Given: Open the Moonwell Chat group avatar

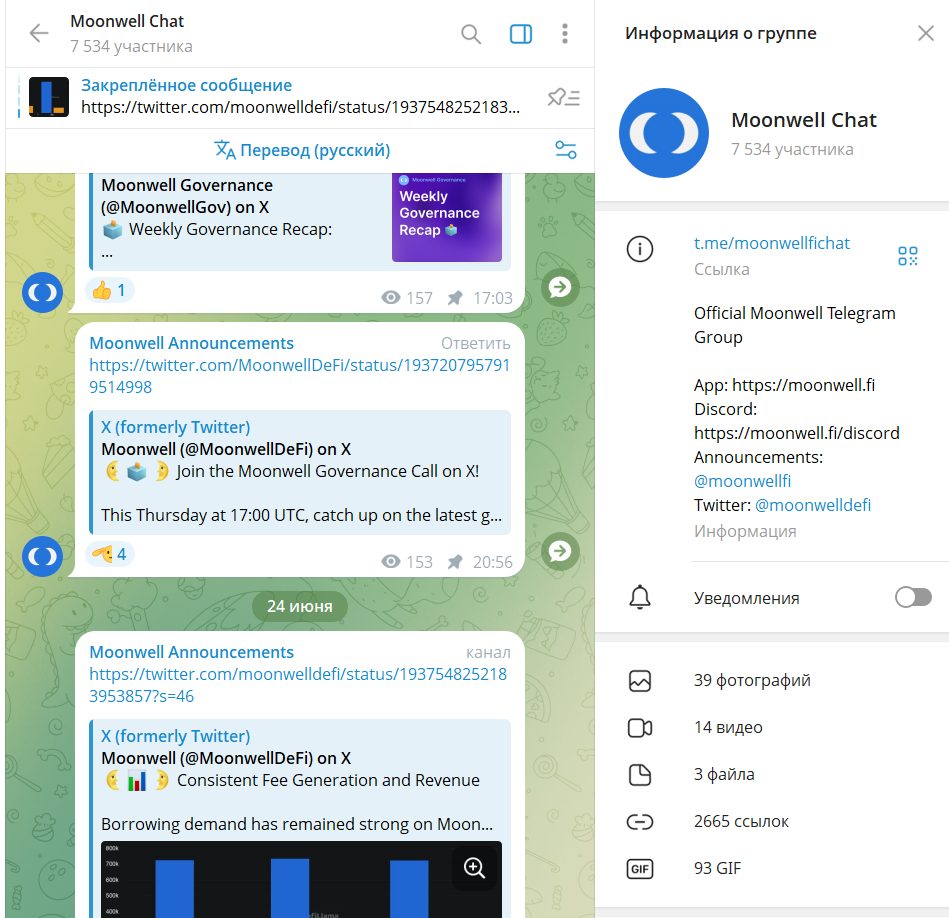Looking at the screenshot, I should coord(664,133).
